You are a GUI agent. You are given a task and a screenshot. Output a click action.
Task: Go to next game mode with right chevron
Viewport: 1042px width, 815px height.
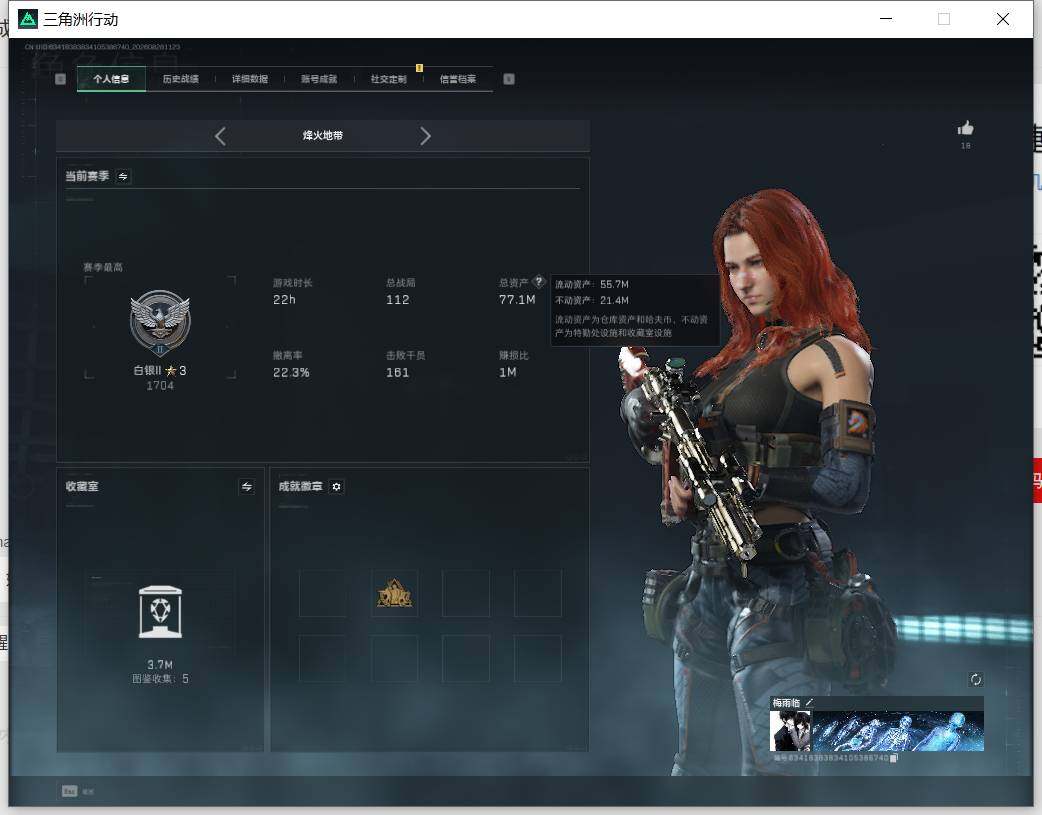[x=425, y=136]
